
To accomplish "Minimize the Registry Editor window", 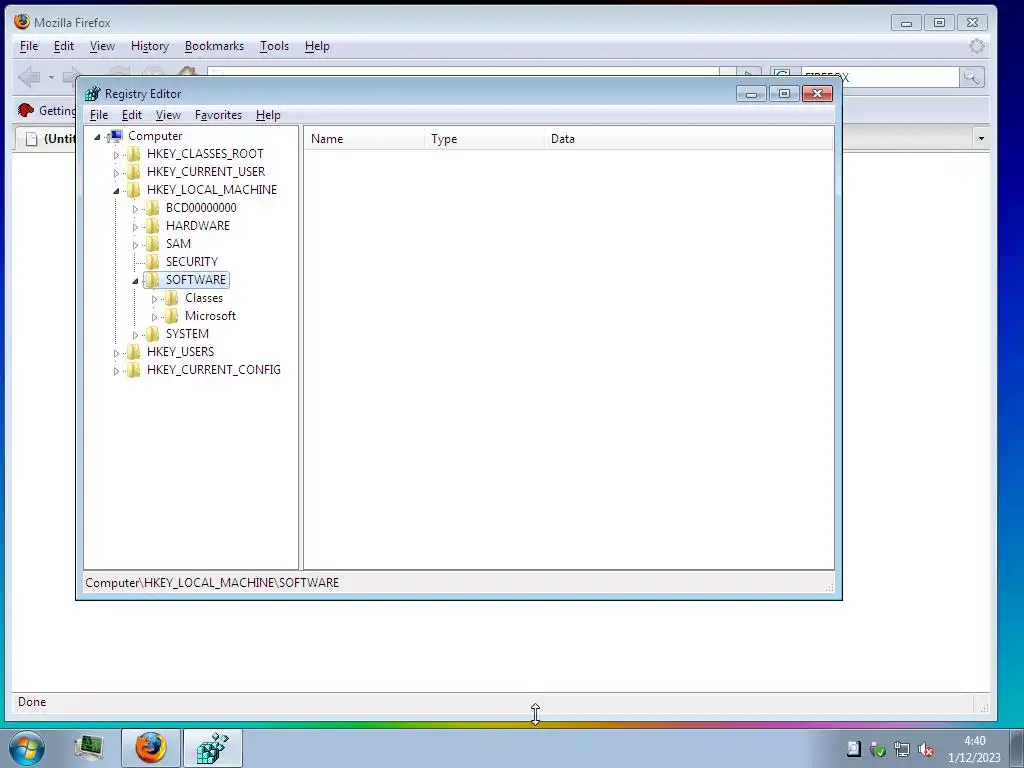I will [752, 94].
